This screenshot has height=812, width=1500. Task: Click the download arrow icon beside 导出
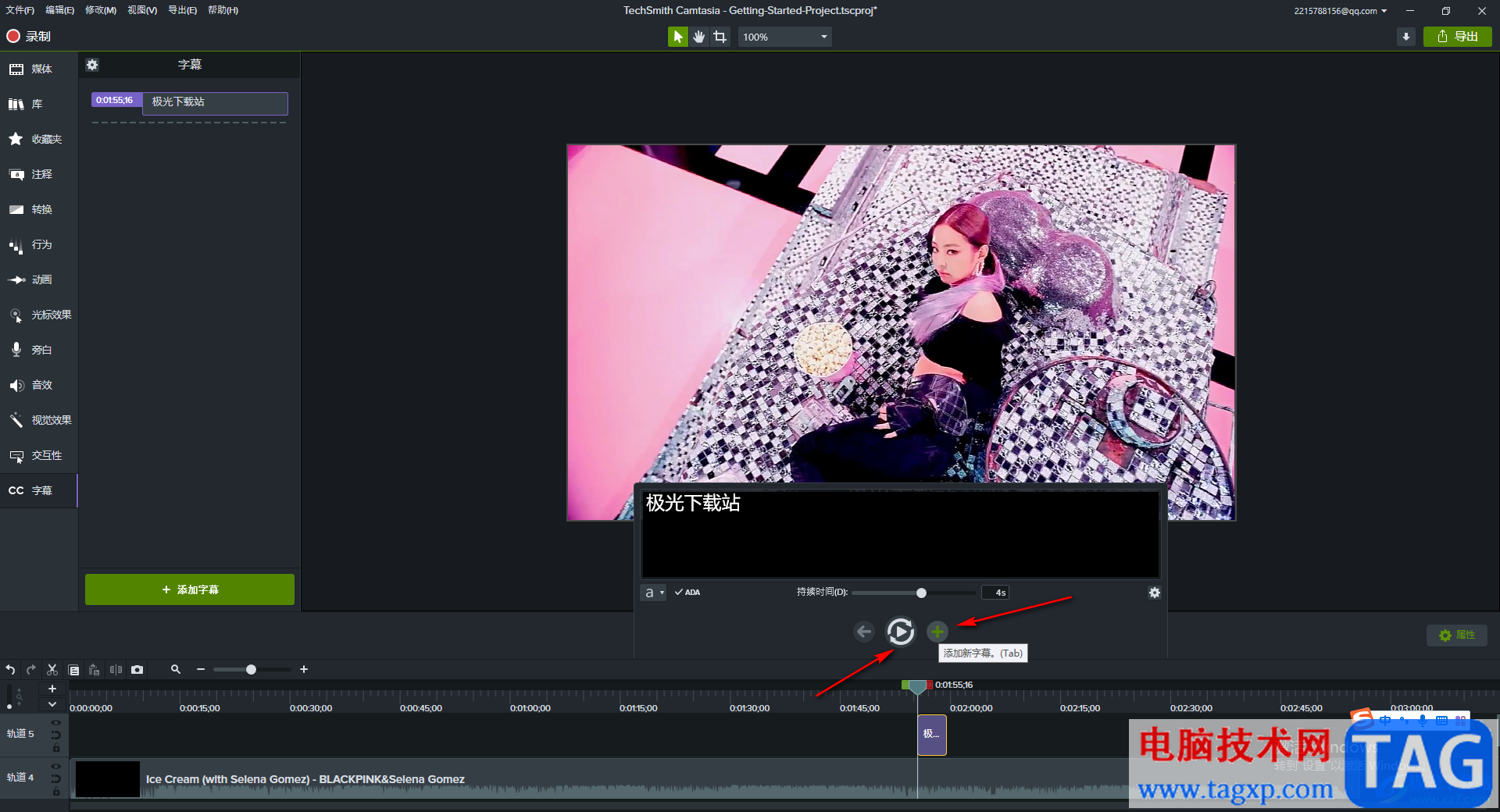pyautogui.click(x=1406, y=37)
